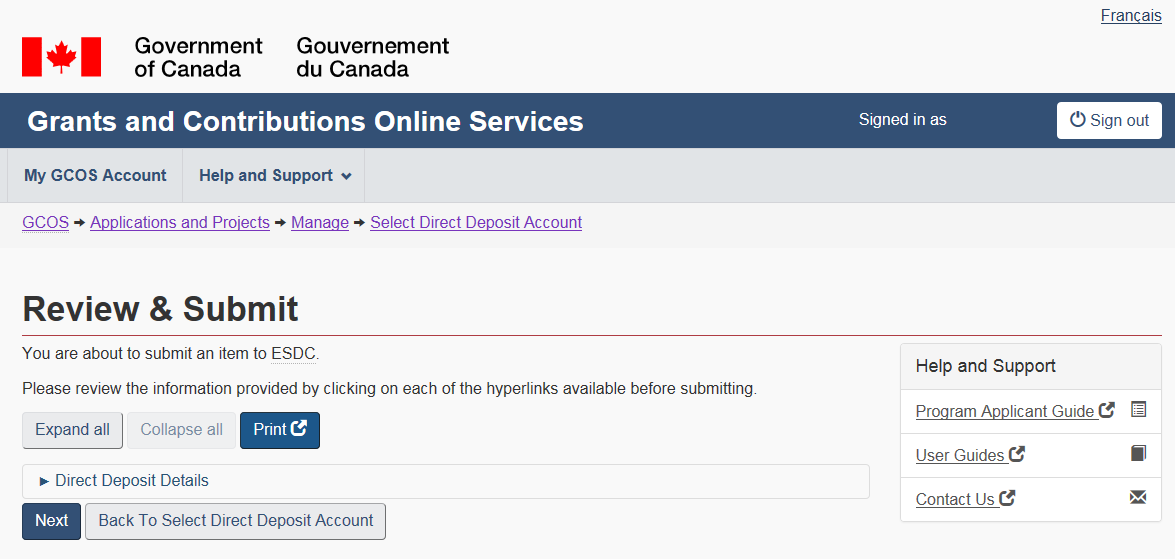The image size is (1175, 559).
Task: Click the envelope icon beside Contact Us
Action: click(x=1138, y=497)
